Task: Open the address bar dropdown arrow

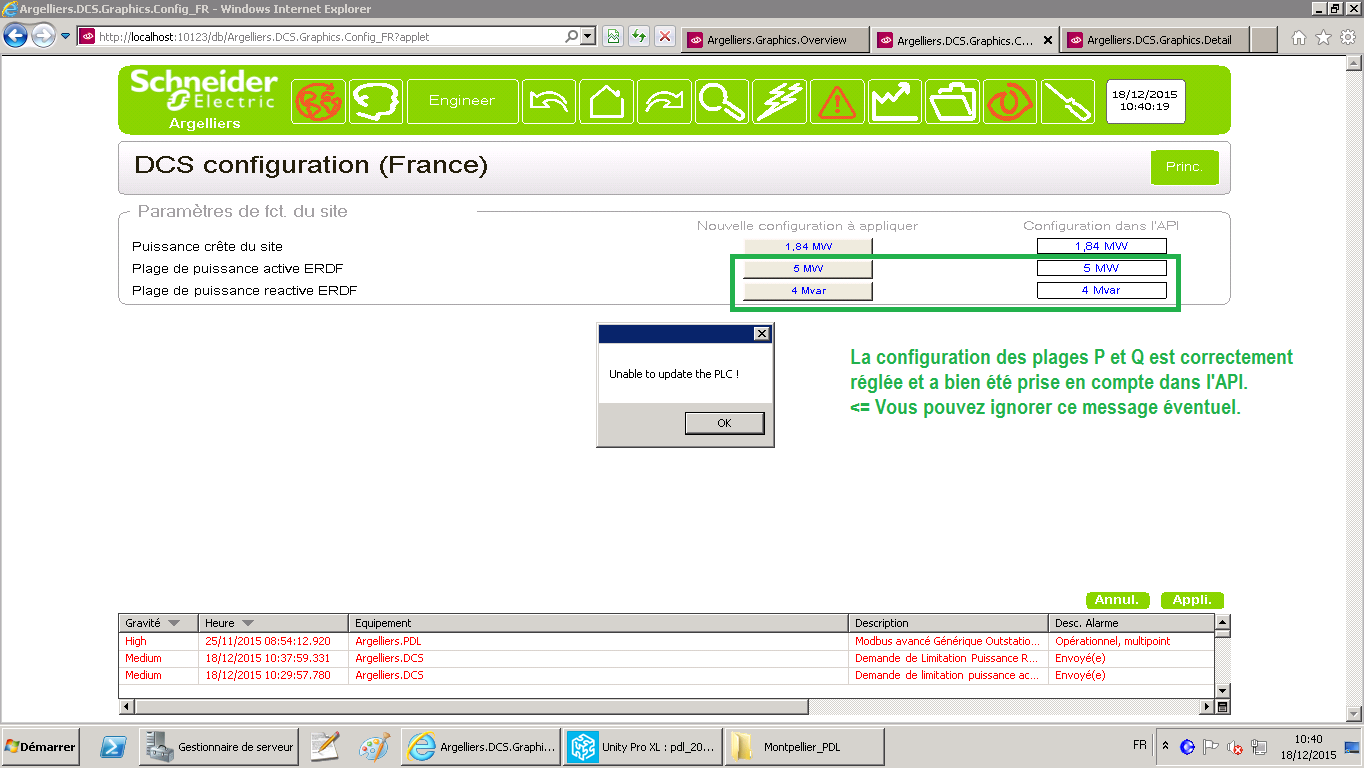Action: [587, 37]
